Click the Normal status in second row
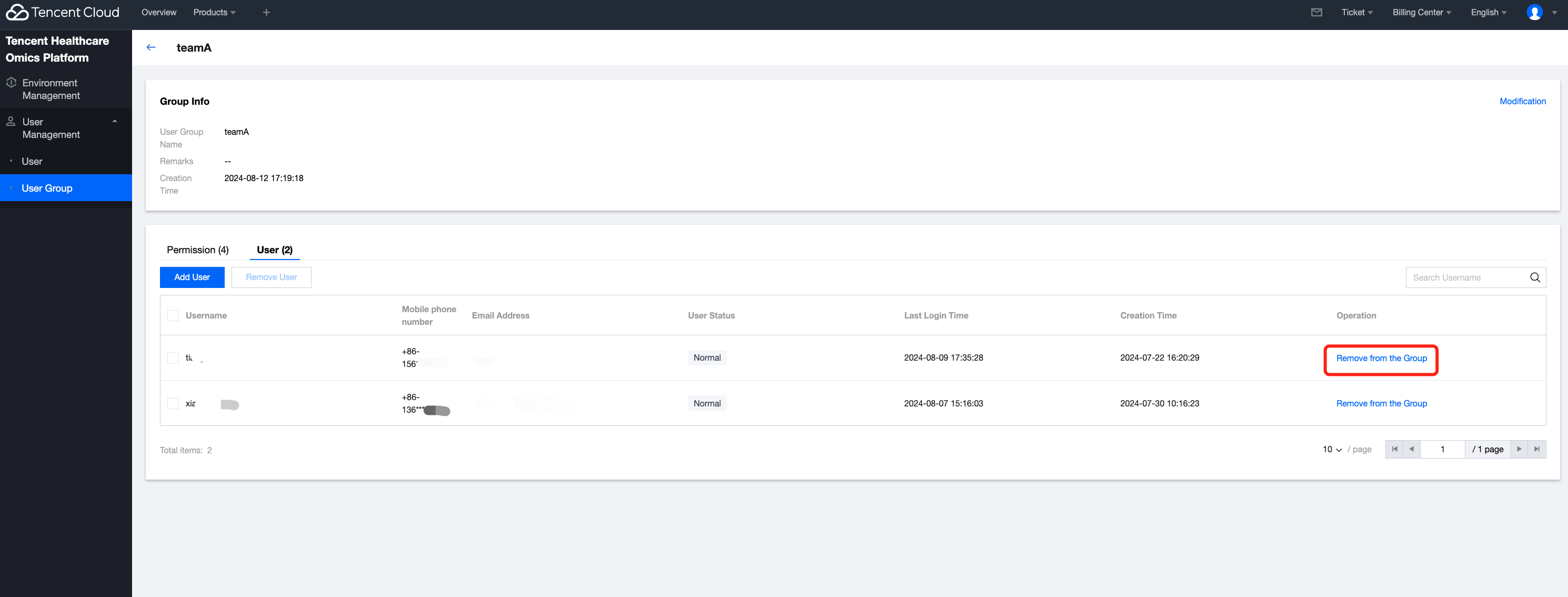This screenshot has height=597, width=1568. pyautogui.click(x=707, y=403)
